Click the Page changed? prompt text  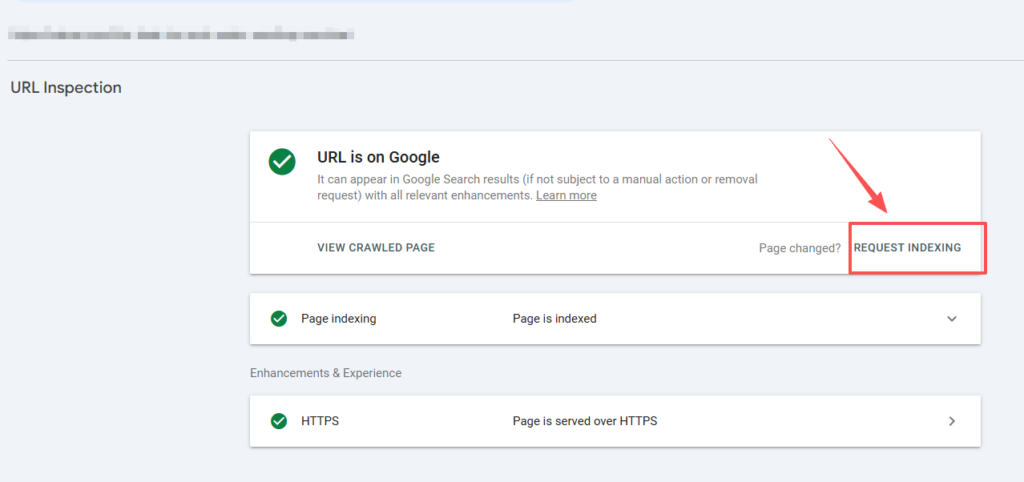tap(799, 248)
